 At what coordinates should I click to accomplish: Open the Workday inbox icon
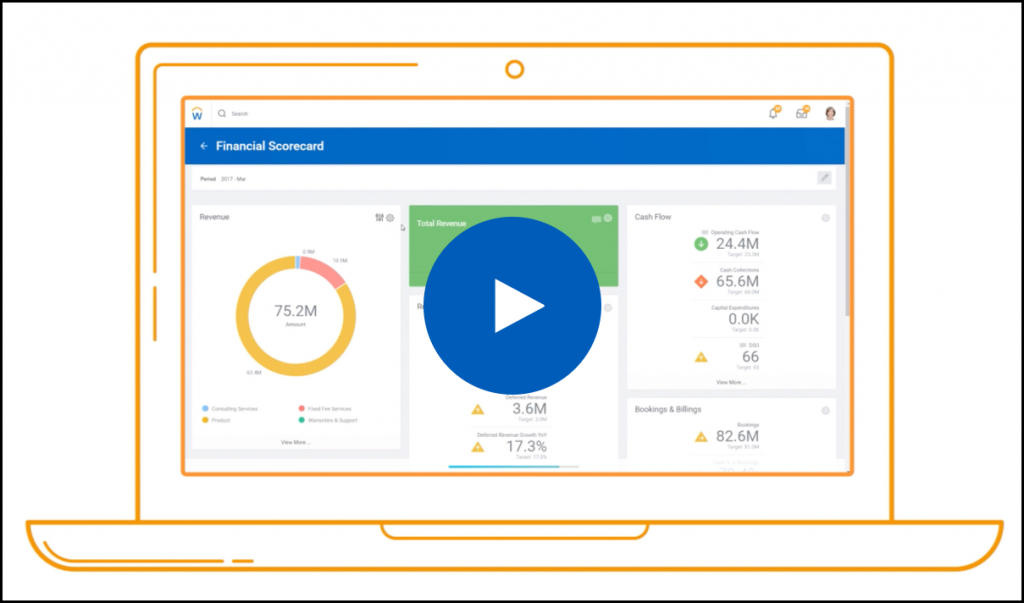click(x=802, y=113)
